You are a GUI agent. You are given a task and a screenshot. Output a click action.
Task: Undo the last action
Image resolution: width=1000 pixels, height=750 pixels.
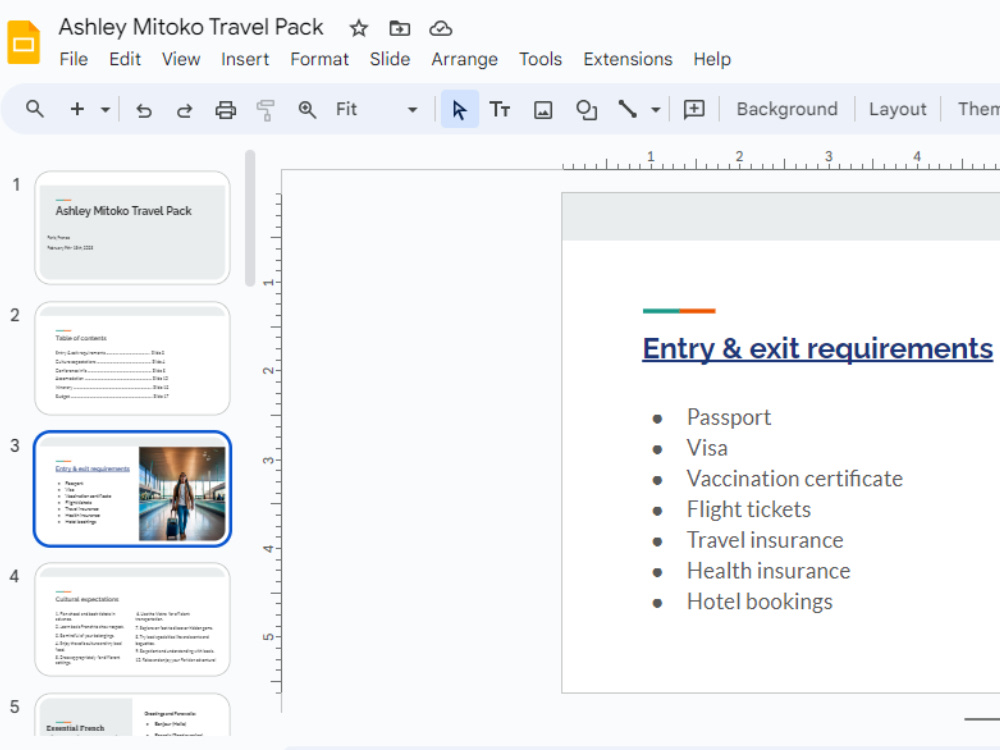point(144,110)
